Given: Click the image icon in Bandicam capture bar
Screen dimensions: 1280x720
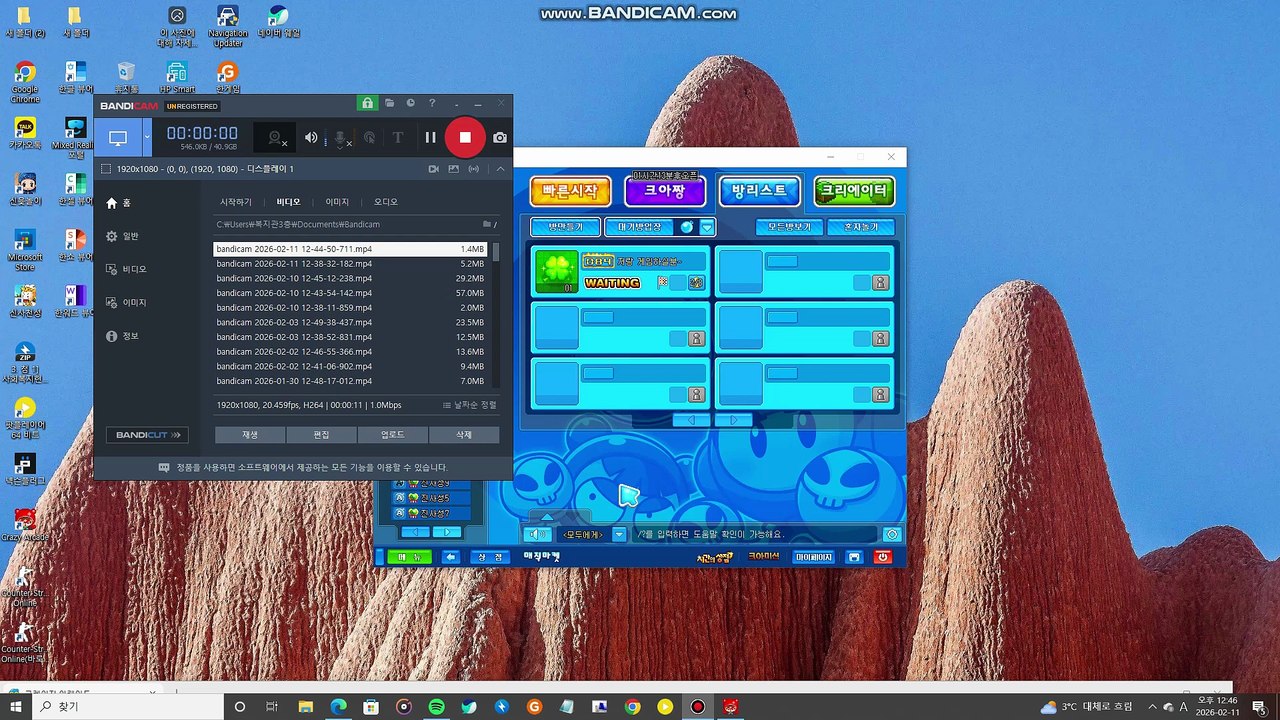Looking at the screenshot, I should pyautogui.click(x=454, y=169).
